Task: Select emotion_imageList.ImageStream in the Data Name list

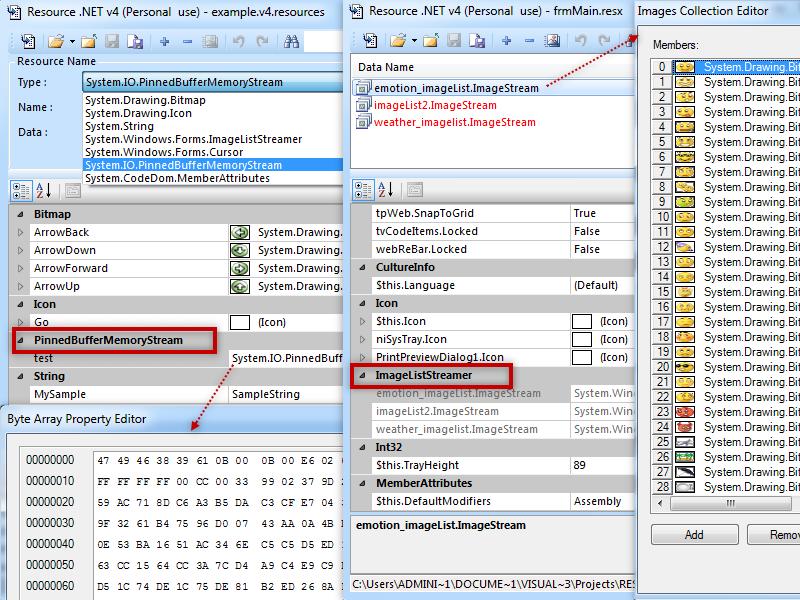Action: tap(493, 88)
